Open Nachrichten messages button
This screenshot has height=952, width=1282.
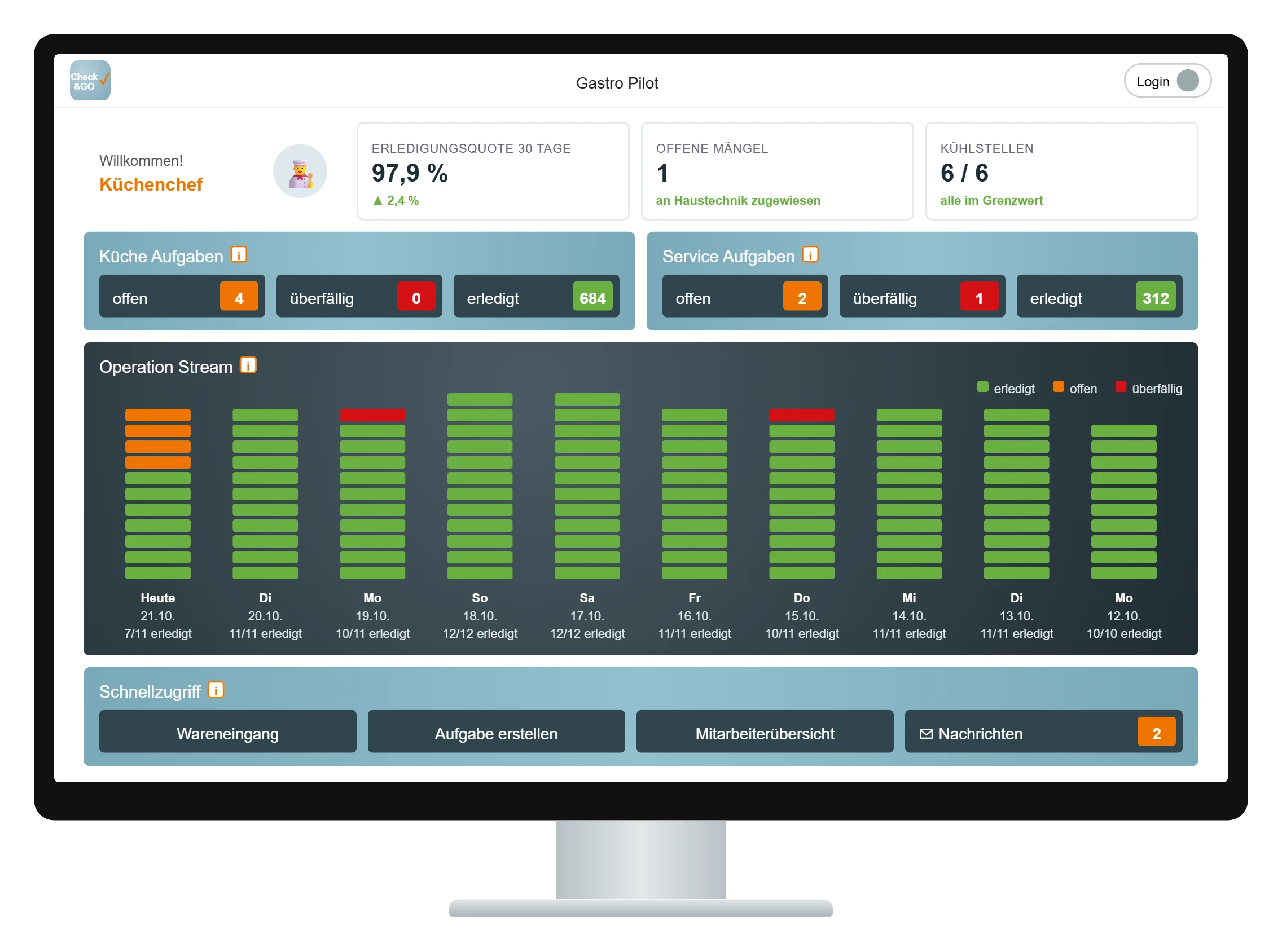[1043, 732]
